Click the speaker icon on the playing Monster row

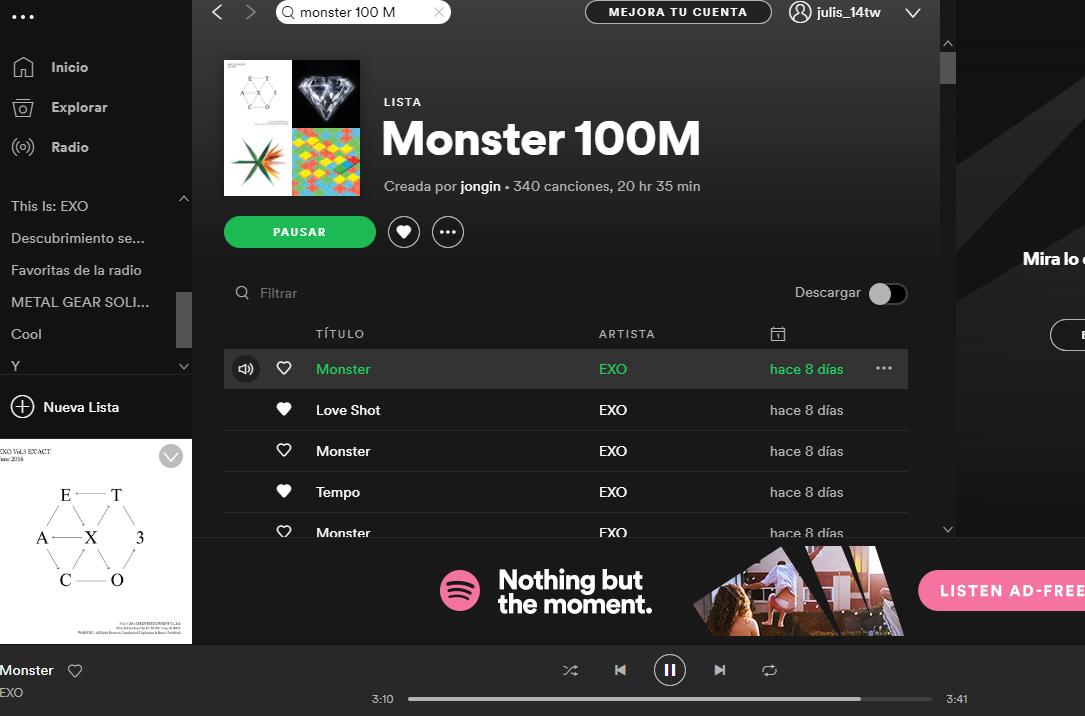click(x=246, y=369)
